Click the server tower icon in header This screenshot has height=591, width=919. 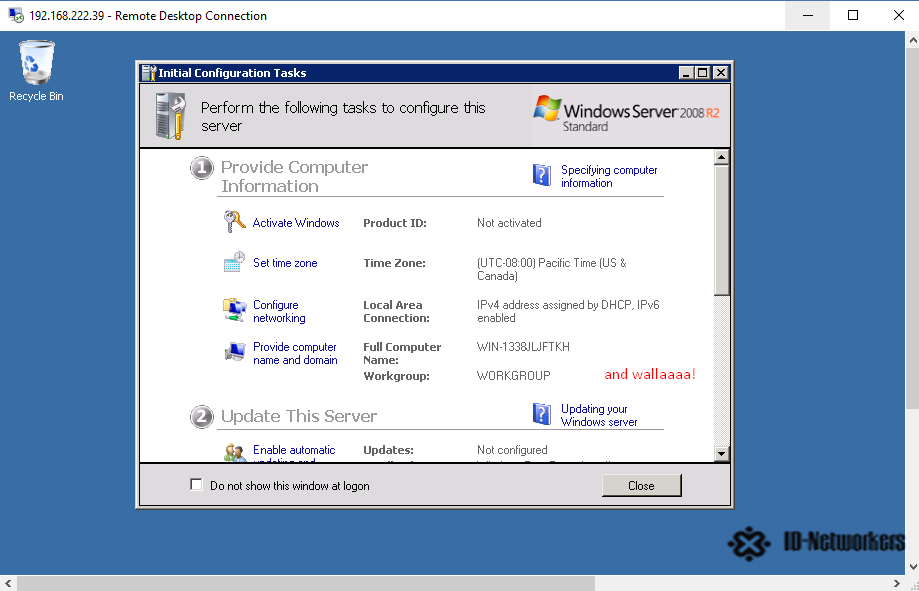click(x=171, y=116)
